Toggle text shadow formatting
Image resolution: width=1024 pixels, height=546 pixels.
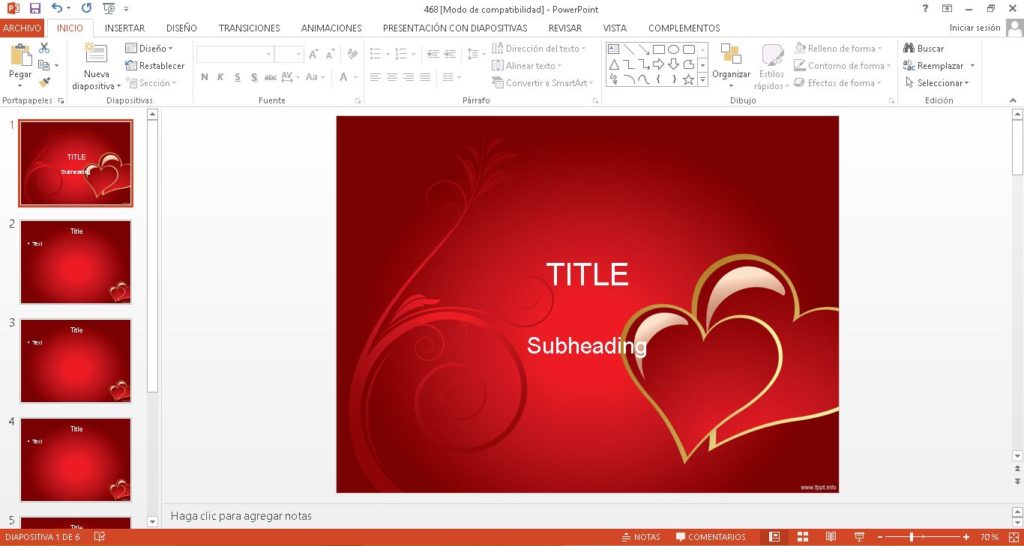point(254,77)
